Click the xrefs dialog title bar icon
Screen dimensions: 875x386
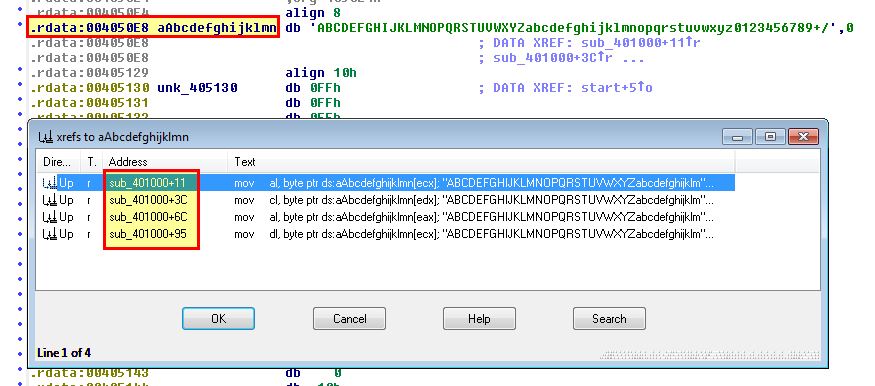tap(45, 137)
